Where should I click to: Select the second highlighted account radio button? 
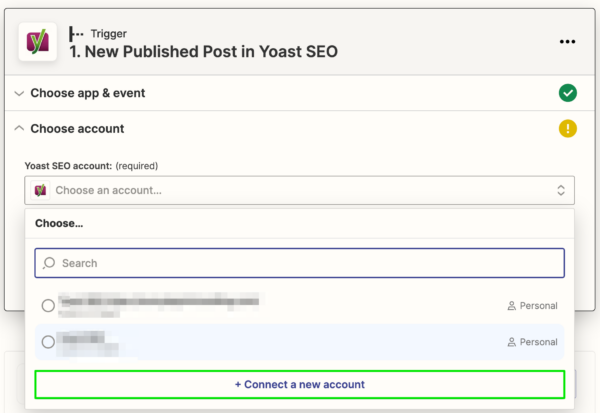click(x=48, y=342)
